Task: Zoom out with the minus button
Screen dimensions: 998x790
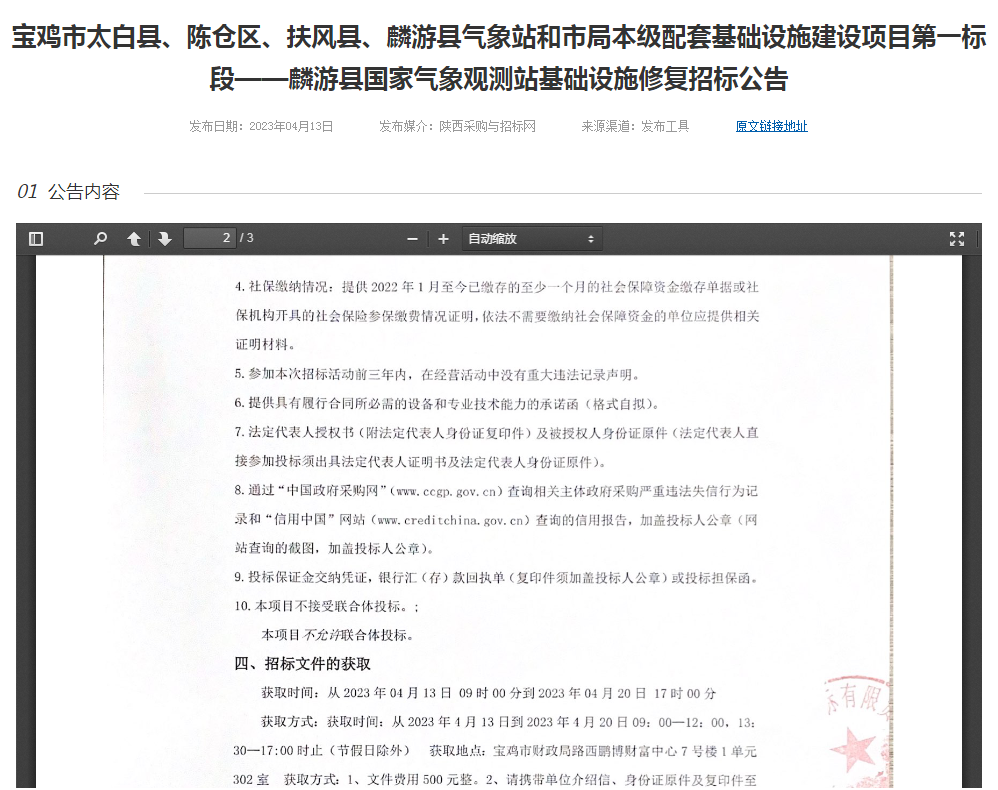Action: (x=412, y=239)
